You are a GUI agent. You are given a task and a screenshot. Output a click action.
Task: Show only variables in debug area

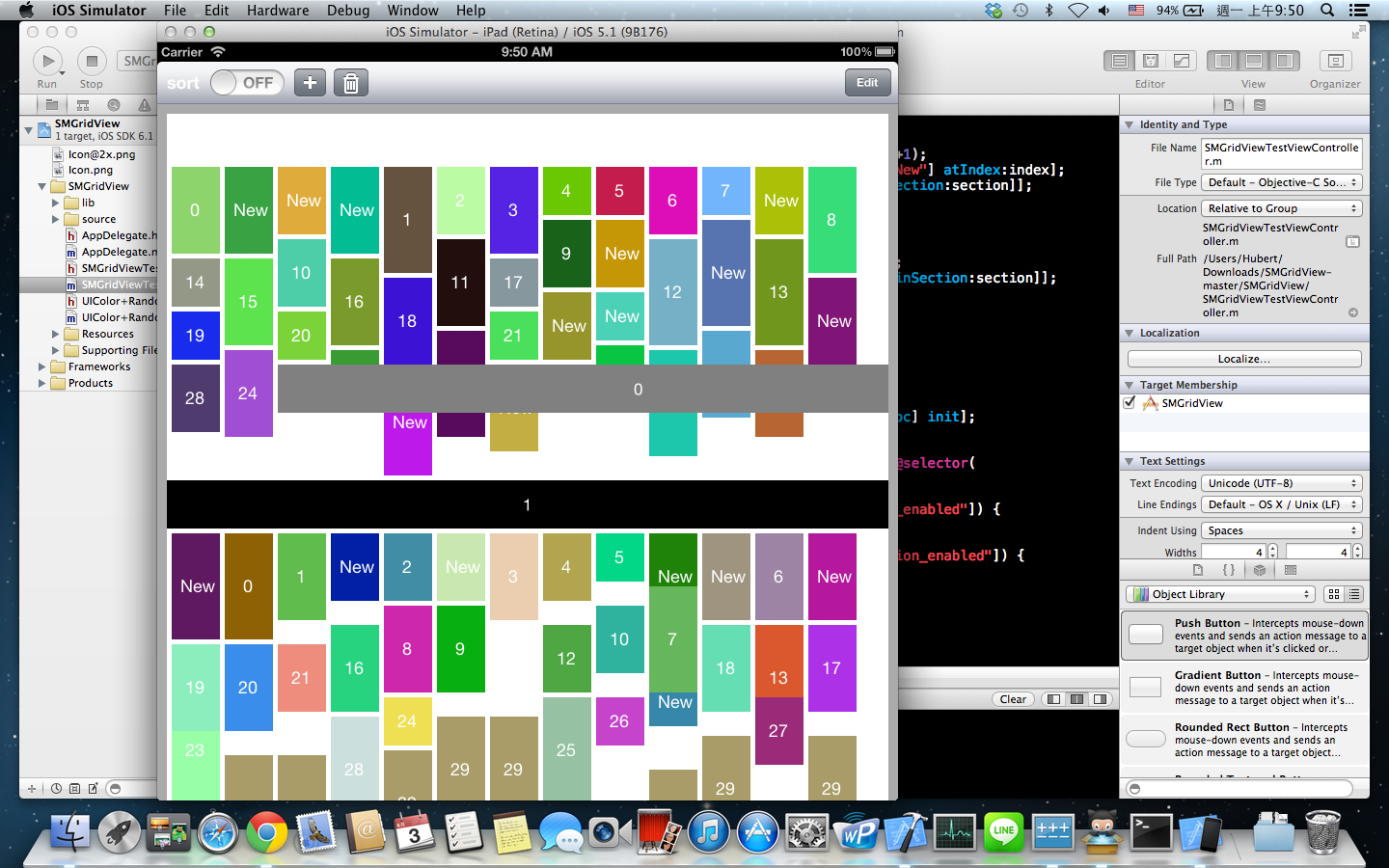coord(1054,699)
